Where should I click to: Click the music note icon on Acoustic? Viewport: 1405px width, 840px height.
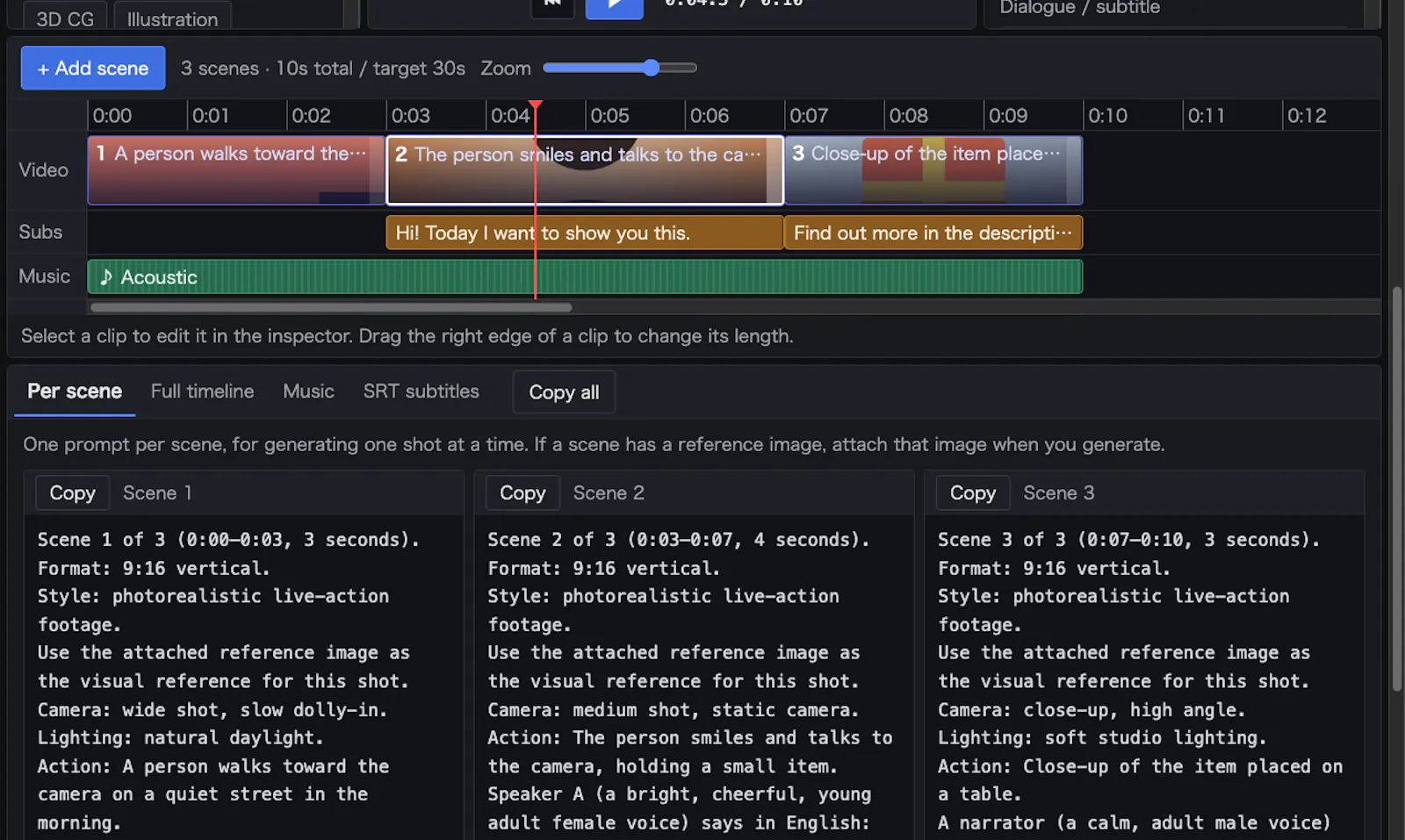[106, 276]
